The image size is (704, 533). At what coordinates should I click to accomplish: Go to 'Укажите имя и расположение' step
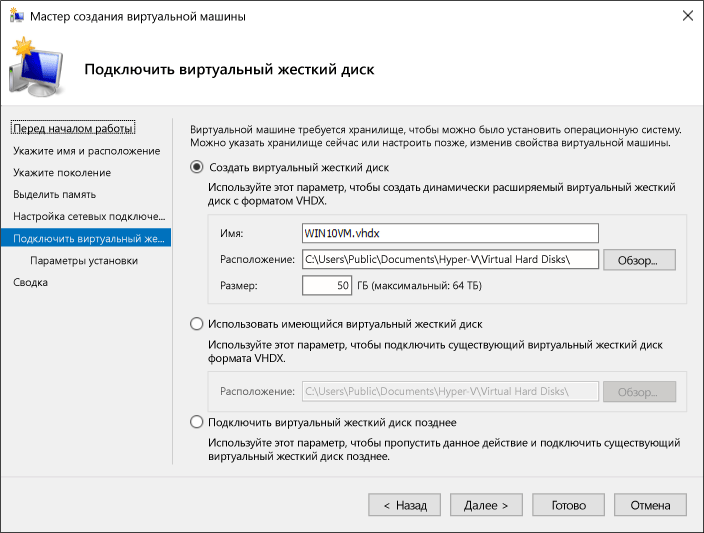(x=86, y=151)
